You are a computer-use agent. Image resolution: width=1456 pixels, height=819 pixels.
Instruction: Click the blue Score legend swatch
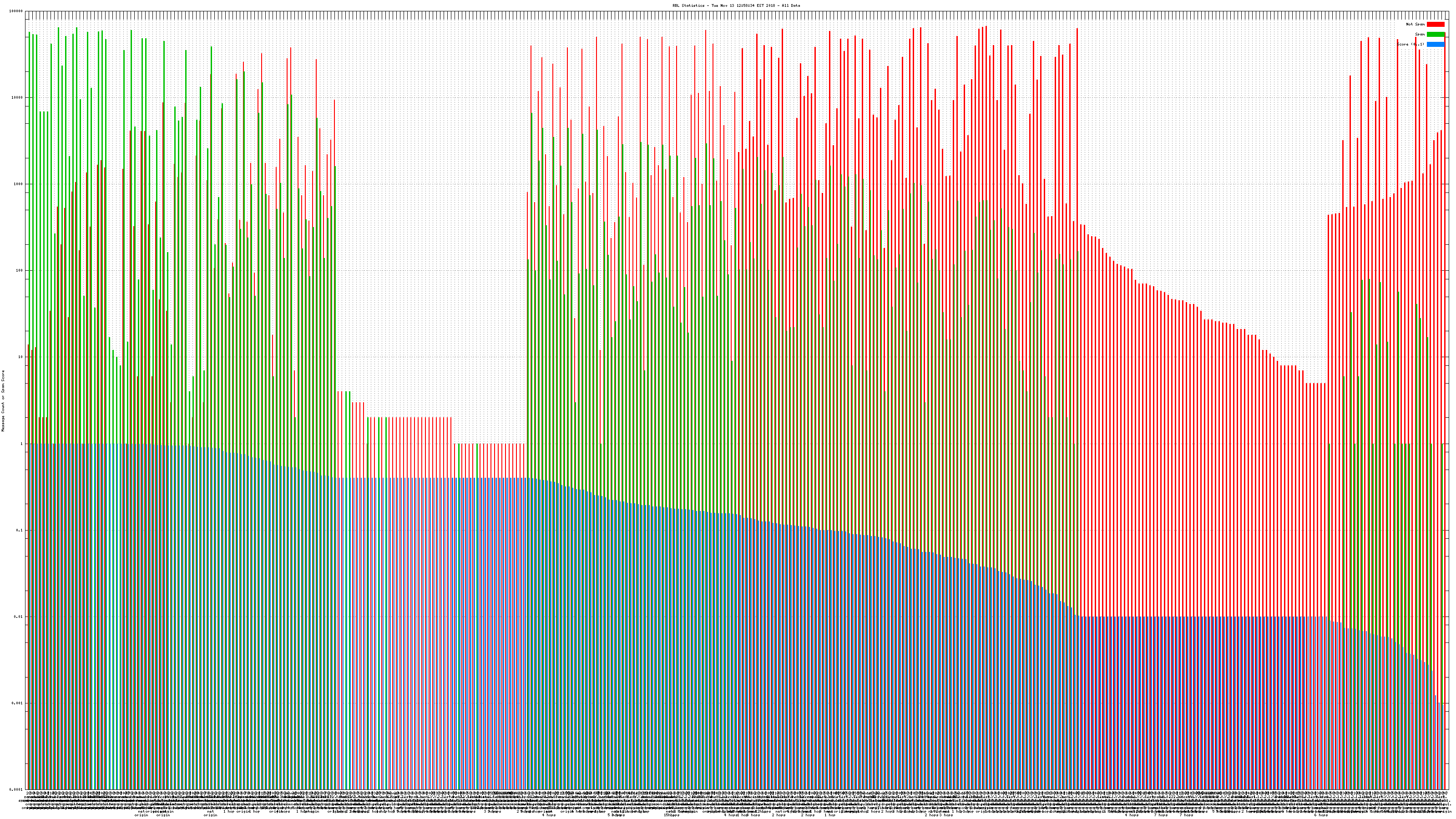pos(1435,44)
